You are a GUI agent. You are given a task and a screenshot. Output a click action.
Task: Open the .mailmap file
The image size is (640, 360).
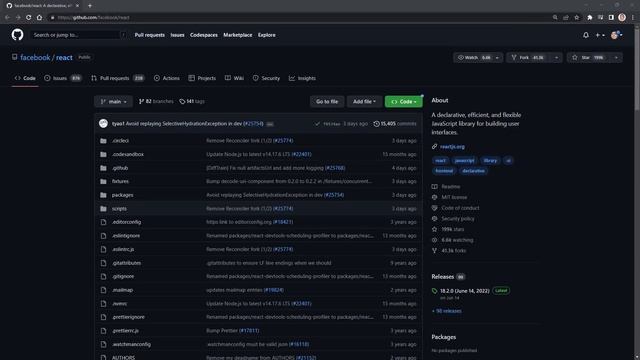tap(122, 290)
